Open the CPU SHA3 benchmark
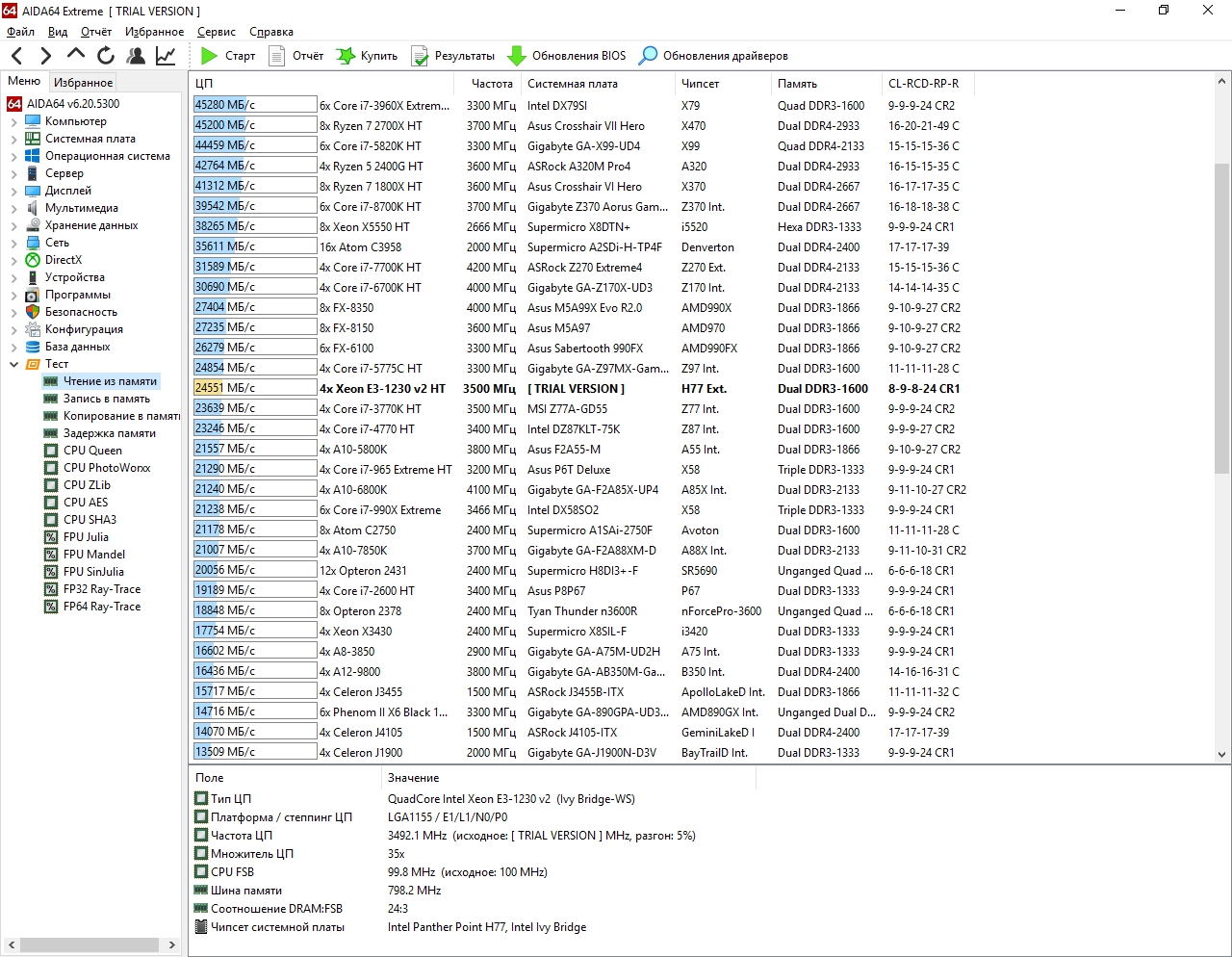This screenshot has height=957, width=1232. [90, 520]
